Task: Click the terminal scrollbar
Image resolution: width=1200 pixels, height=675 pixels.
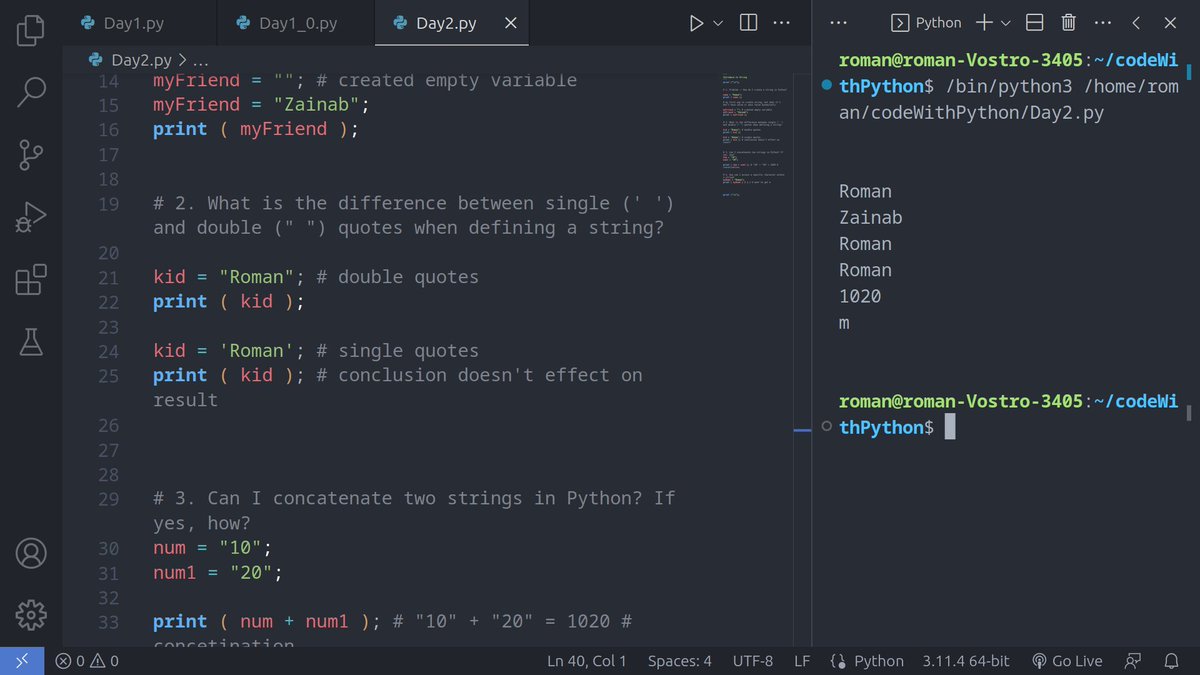Action: click(x=1189, y=72)
